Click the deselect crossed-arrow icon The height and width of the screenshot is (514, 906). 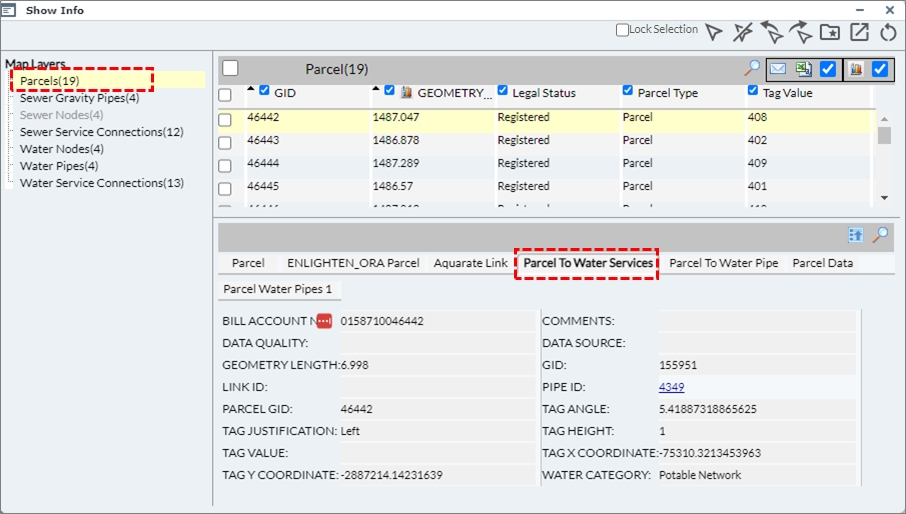742,32
